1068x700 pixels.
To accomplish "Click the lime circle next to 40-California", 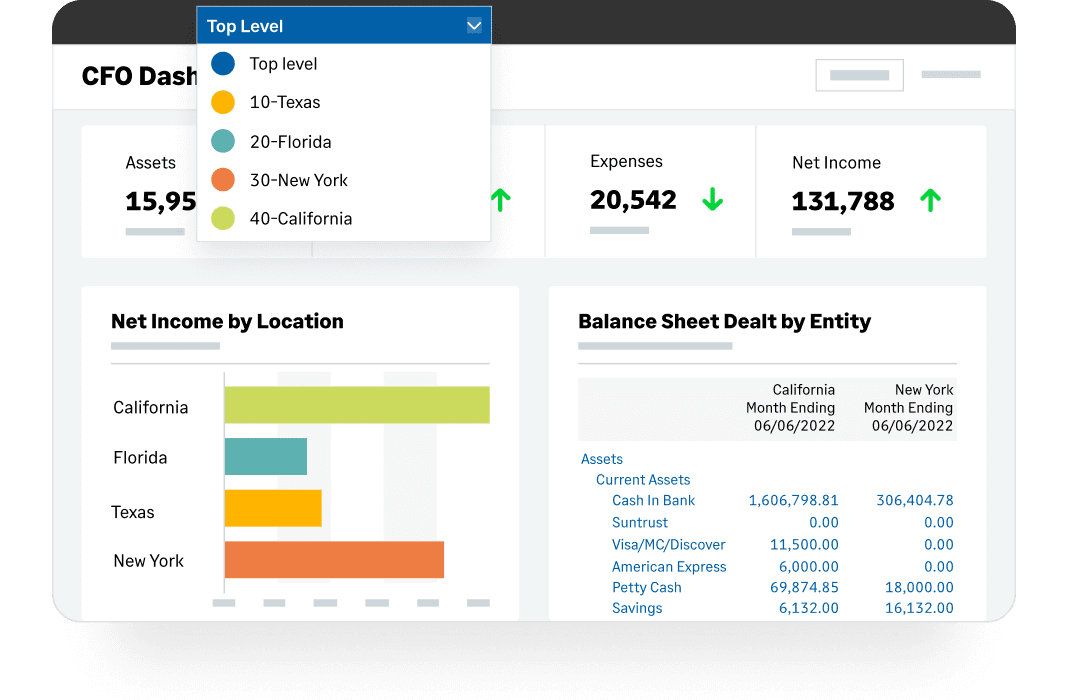I will tap(223, 218).
